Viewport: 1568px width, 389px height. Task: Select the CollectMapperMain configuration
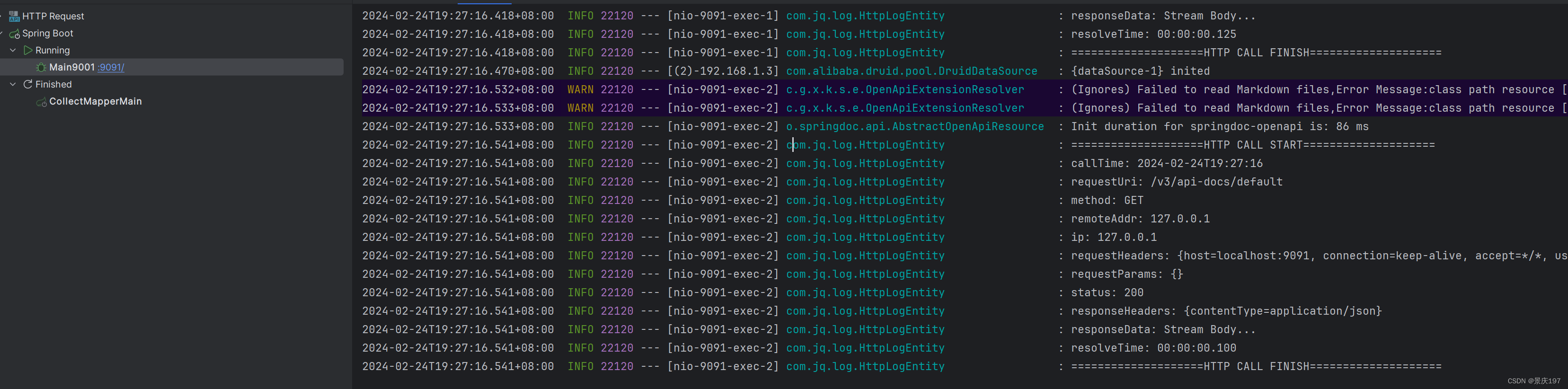96,102
